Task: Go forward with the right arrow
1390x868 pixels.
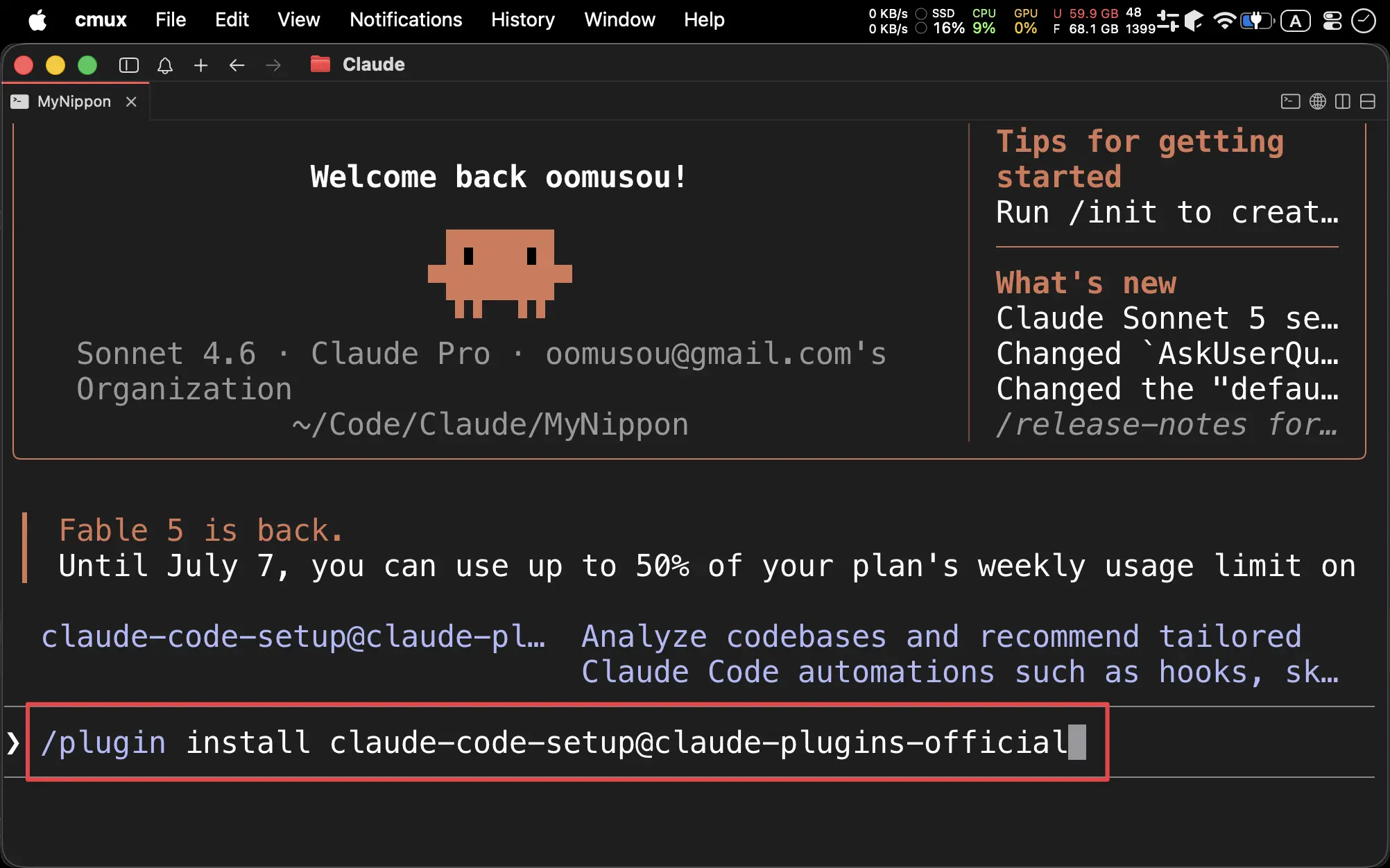Action: [x=273, y=65]
